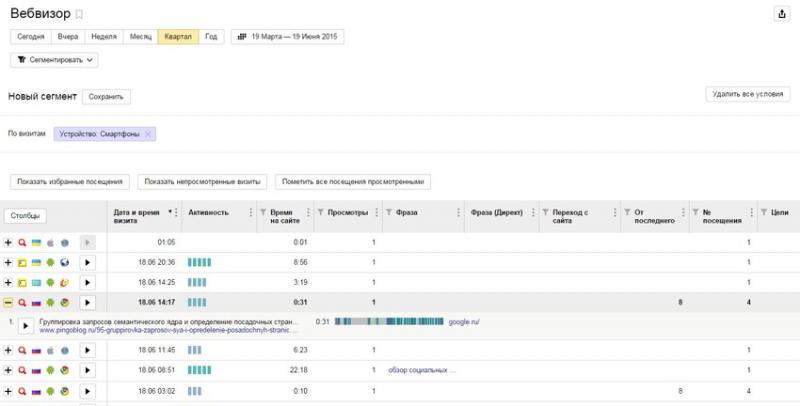The height and width of the screenshot is (406, 800).
Task: Open the date range picker 19 Марта — 19 Июня
Action: pyautogui.click(x=283, y=37)
